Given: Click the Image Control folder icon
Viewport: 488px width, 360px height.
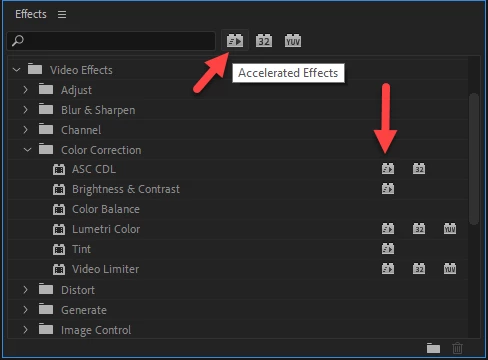Looking at the screenshot, I should click(46, 329).
